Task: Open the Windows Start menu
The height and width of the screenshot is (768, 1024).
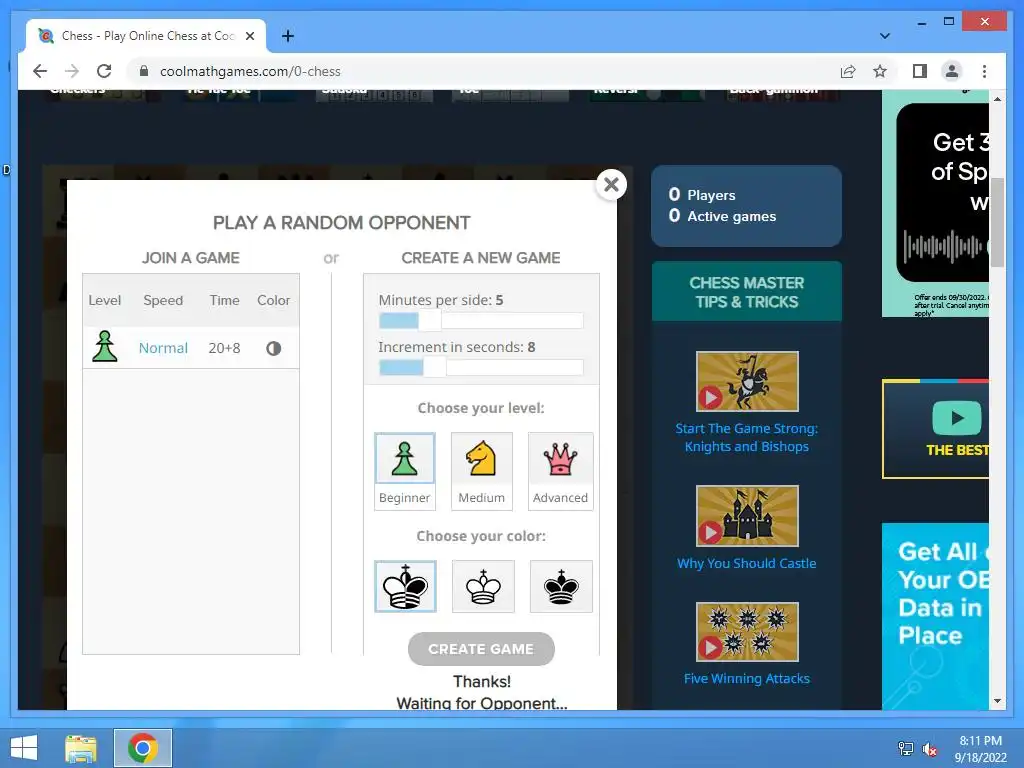Action: 24,748
